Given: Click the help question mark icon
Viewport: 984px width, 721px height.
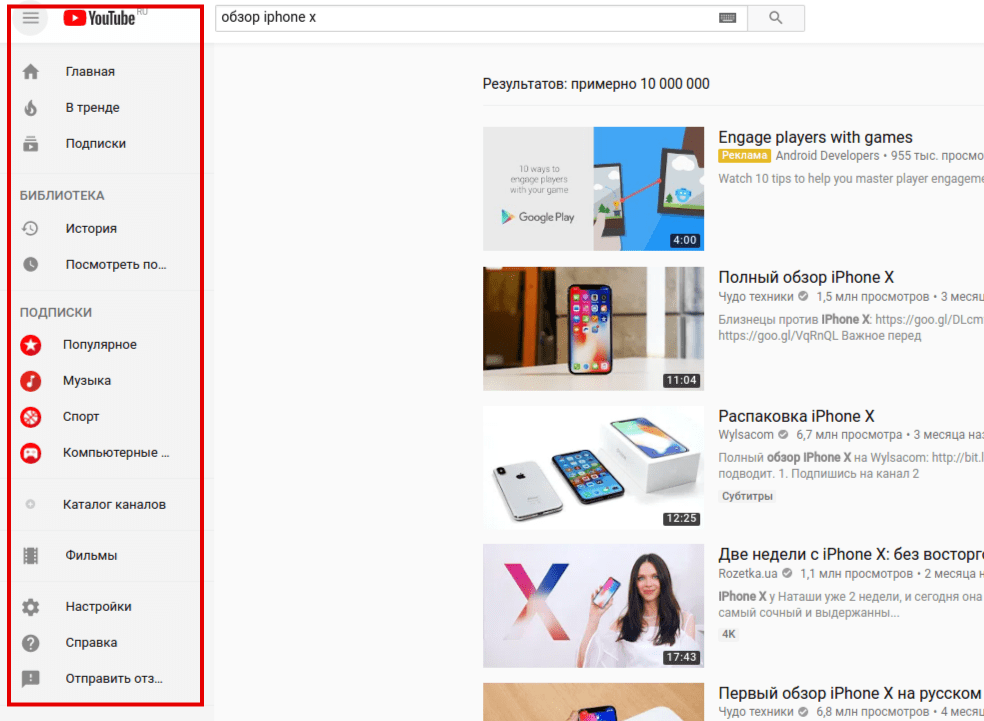Looking at the screenshot, I should click(30, 643).
